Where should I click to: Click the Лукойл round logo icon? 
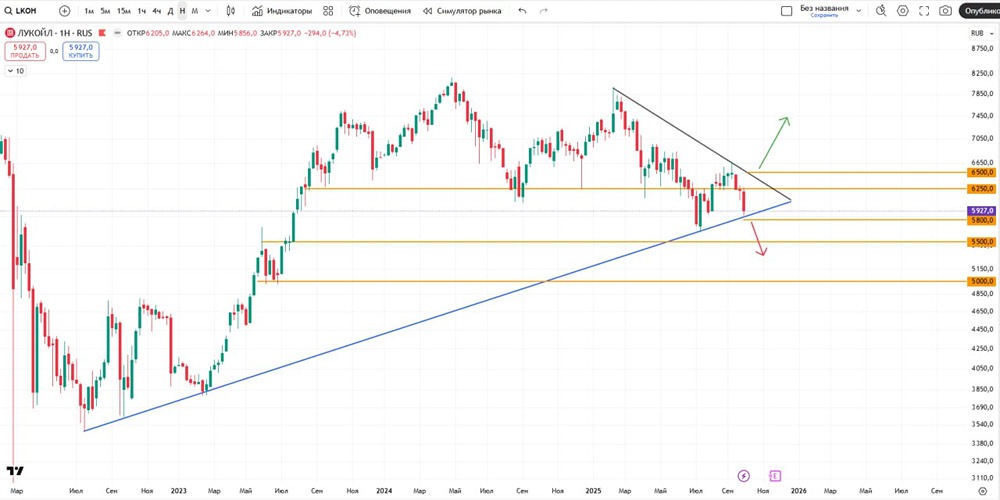pyautogui.click(x=9, y=33)
